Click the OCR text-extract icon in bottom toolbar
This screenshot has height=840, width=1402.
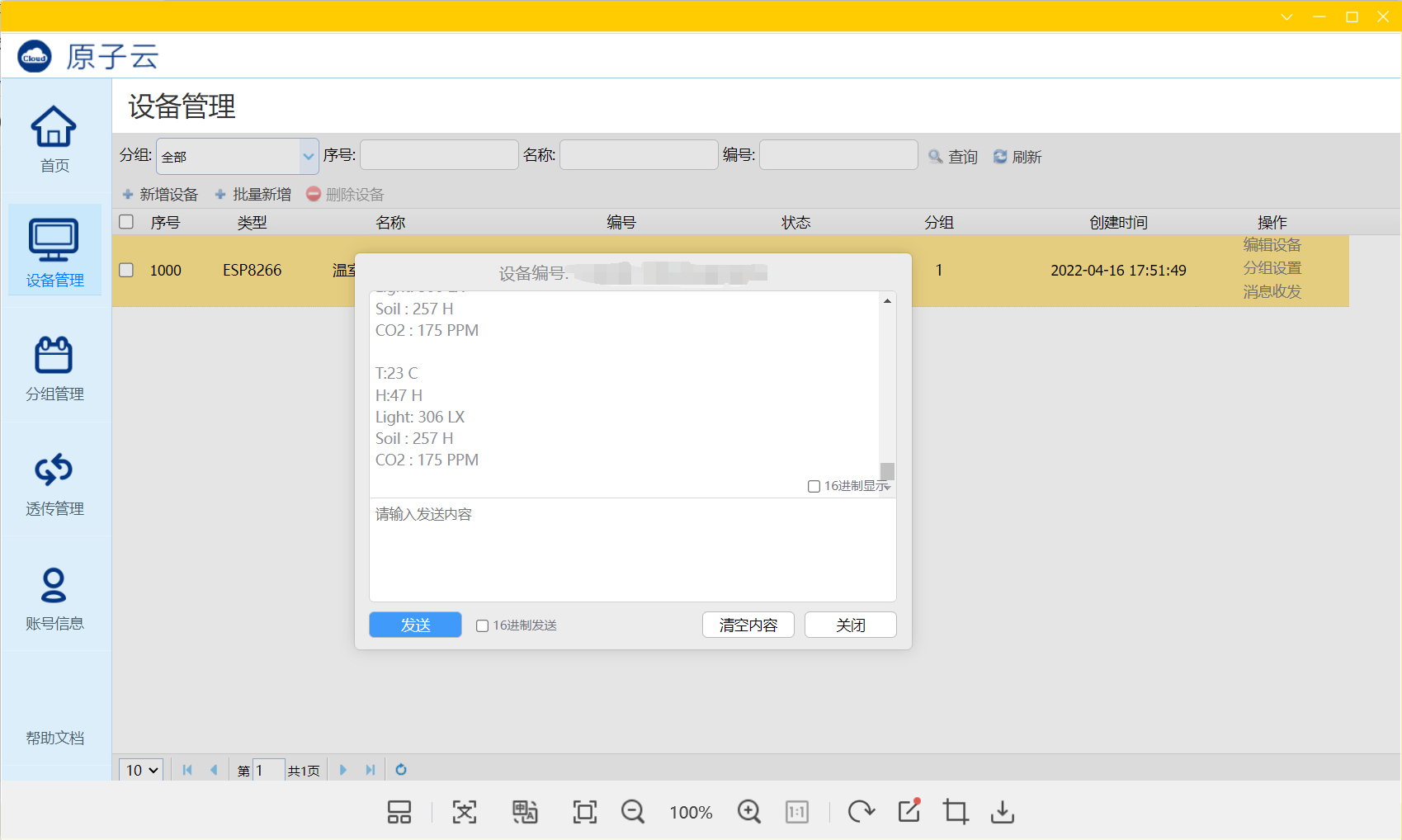[465, 812]
